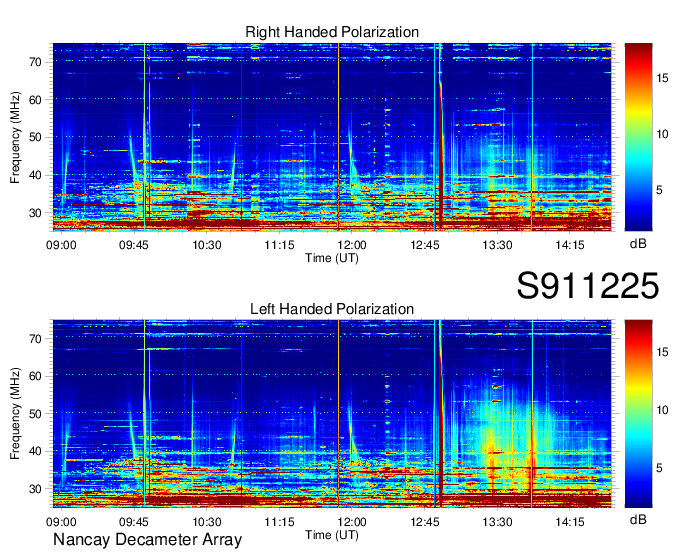Viewport: 680px width, 552px height.
Task: Click the Right Handed Polarization colorbar scale
Action: pyautogui.click(x=638, y=137)
